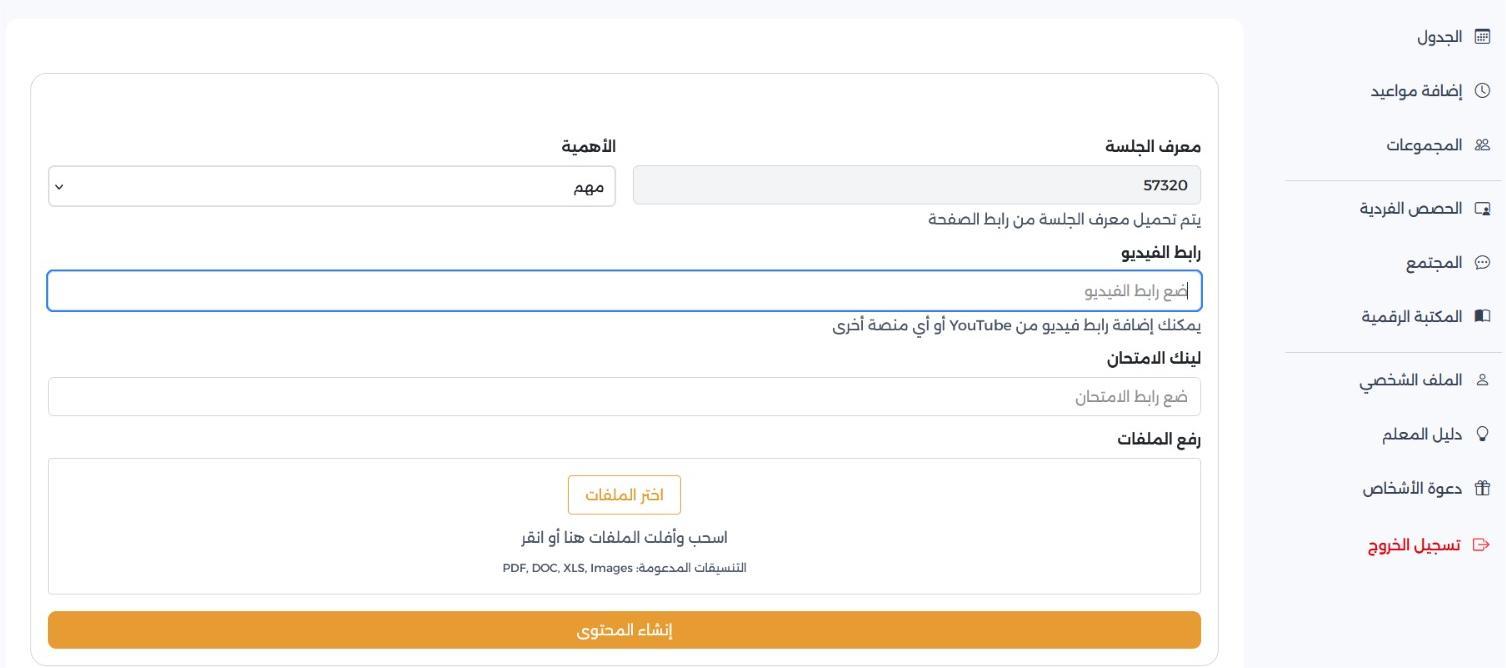Click into the لينك الامتحان text field
The image size is (1506, 668).
coord(624,397)
